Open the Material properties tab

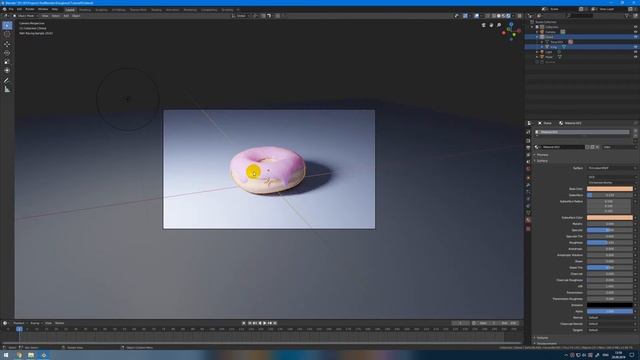point(528,220)
